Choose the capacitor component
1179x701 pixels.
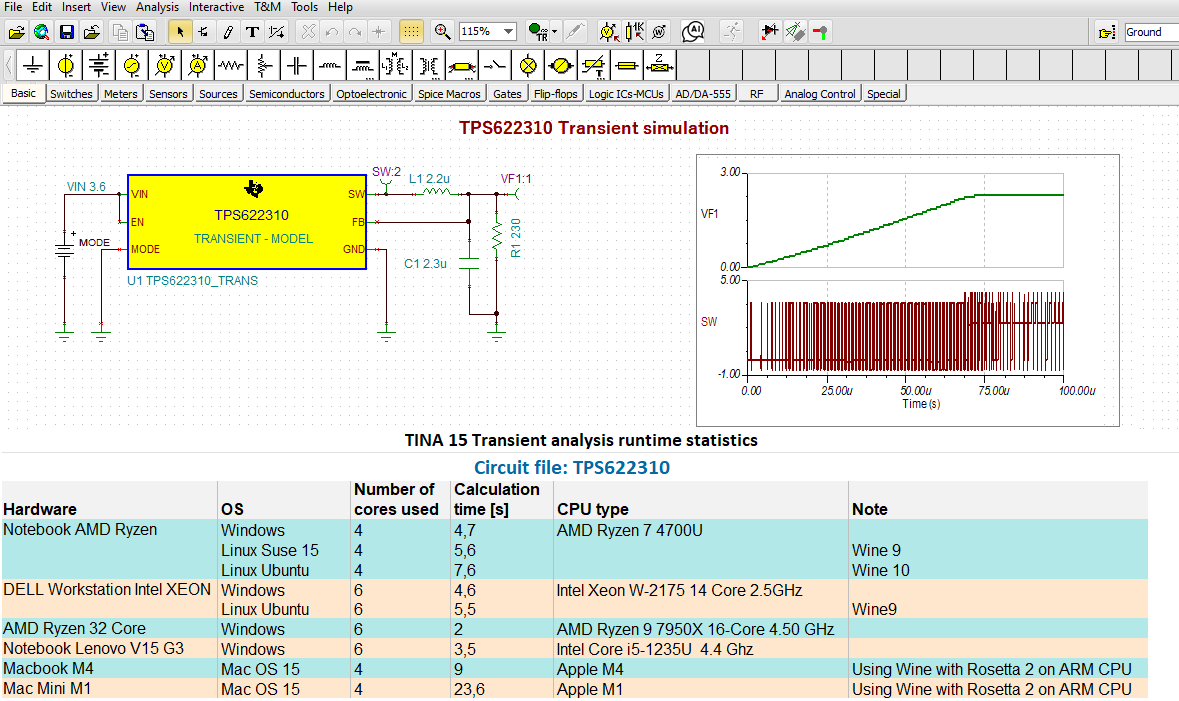click(x=297, y=66)
